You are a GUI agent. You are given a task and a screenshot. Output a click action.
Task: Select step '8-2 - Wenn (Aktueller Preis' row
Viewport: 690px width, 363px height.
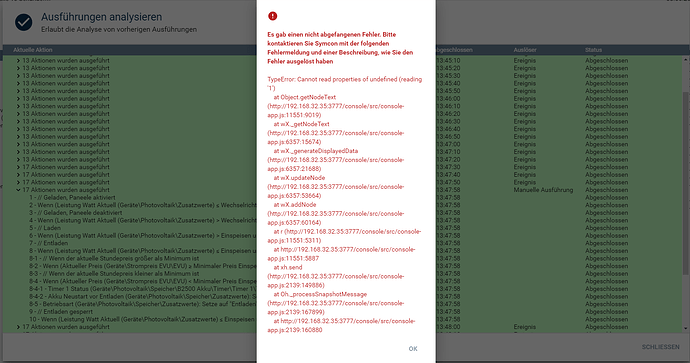tap(143, 266)
